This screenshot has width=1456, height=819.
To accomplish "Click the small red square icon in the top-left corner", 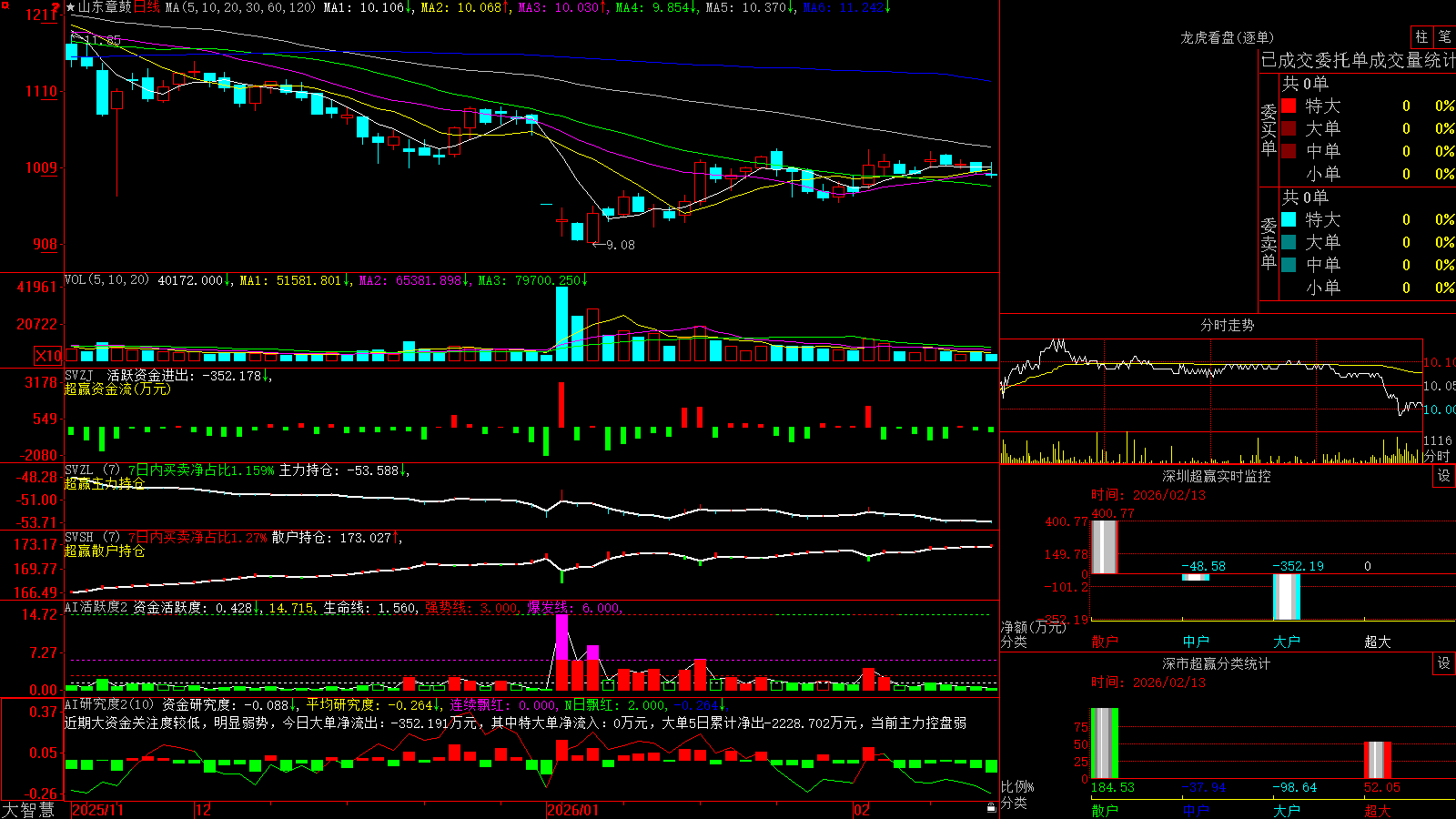I will tap(5, 5).
